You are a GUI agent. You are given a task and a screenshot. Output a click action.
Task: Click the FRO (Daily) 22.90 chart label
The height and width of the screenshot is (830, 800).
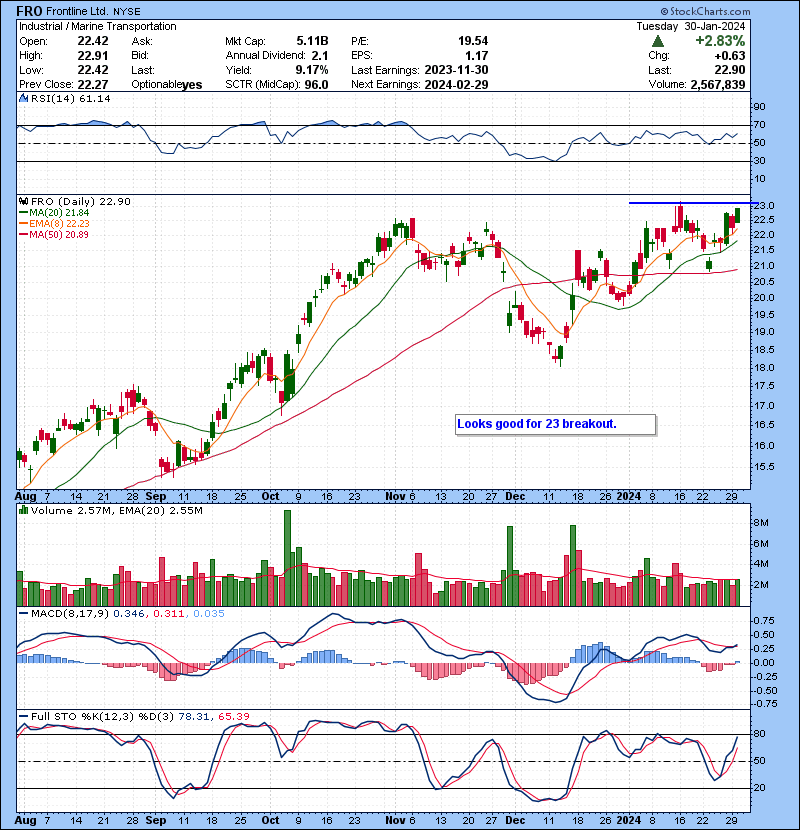80,201
